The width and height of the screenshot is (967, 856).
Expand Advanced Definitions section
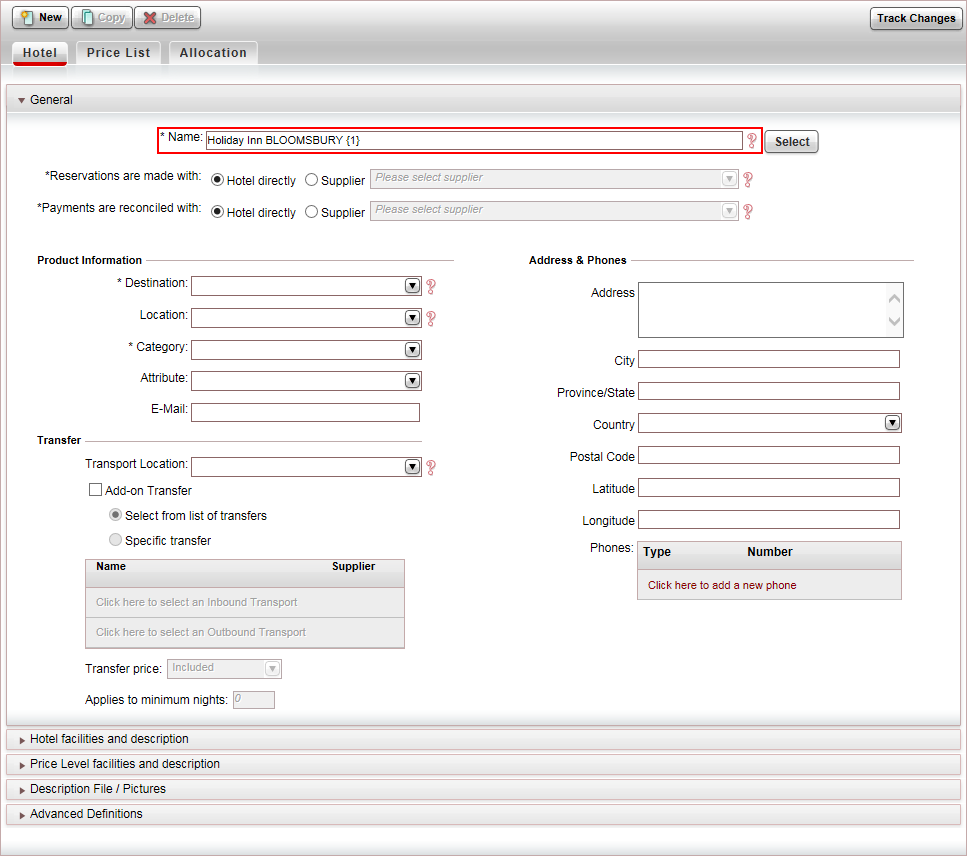pyautogui.click(x=484, y=814)
